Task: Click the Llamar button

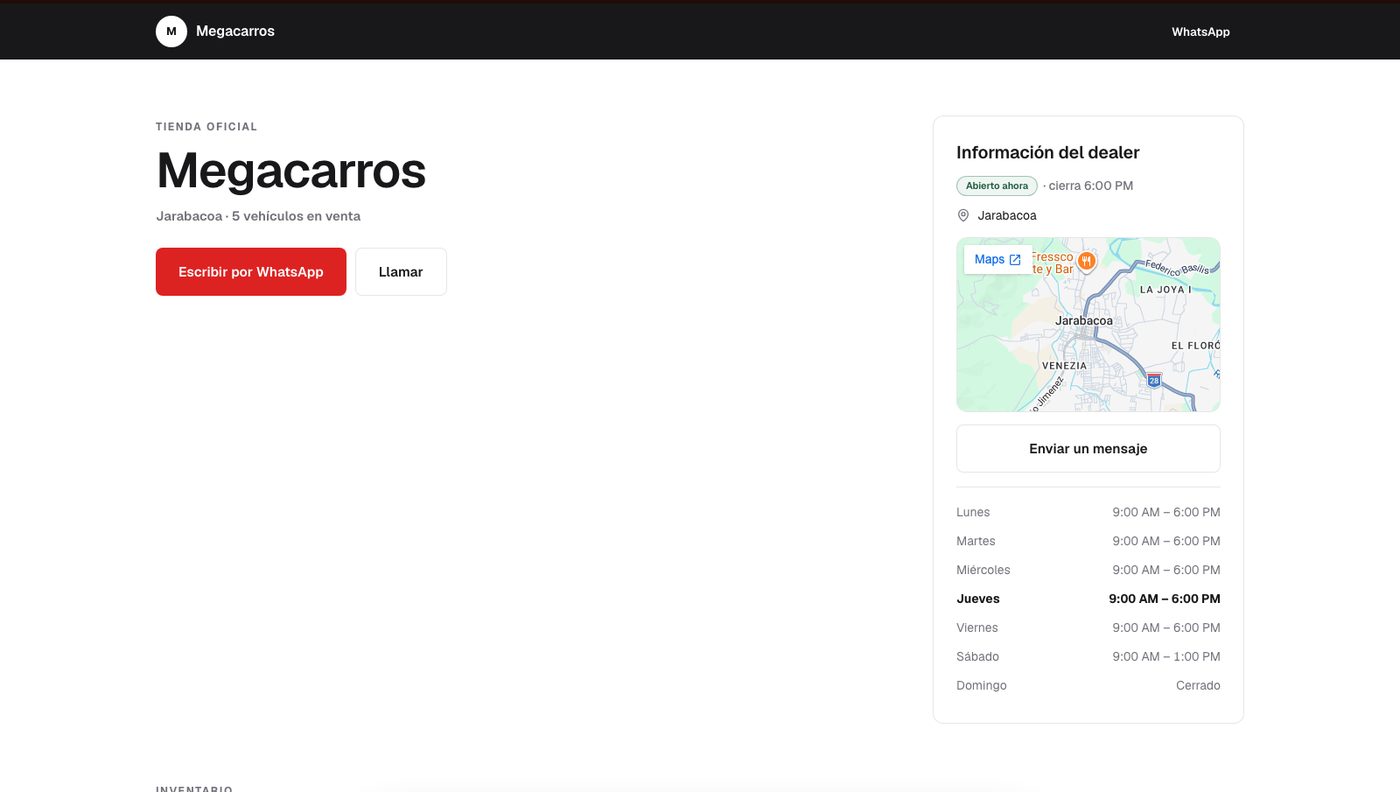Action: click(x=401, y=272)
